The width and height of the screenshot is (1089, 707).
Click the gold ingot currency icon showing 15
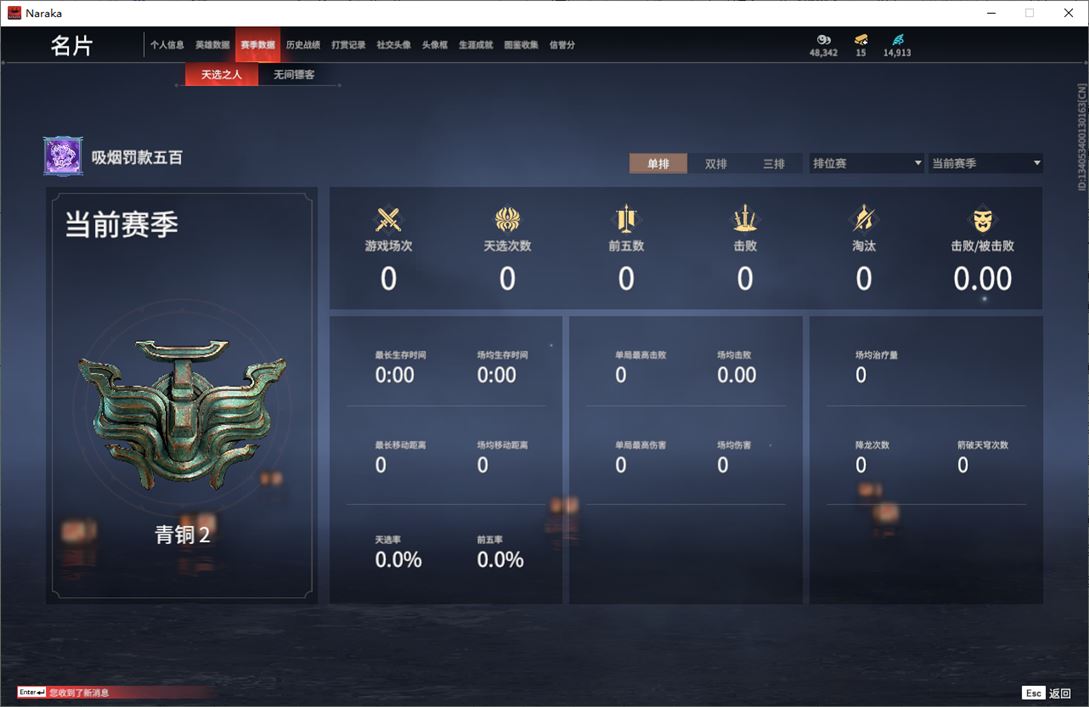861,40
